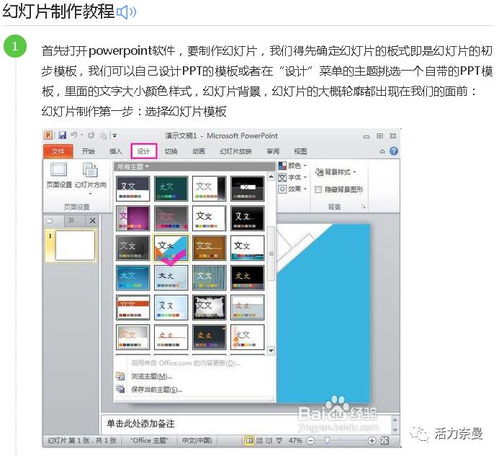This screenshot has height=456, width=499.
Task: Switch to the 插入 Insert tab
Action: [116, 151]
